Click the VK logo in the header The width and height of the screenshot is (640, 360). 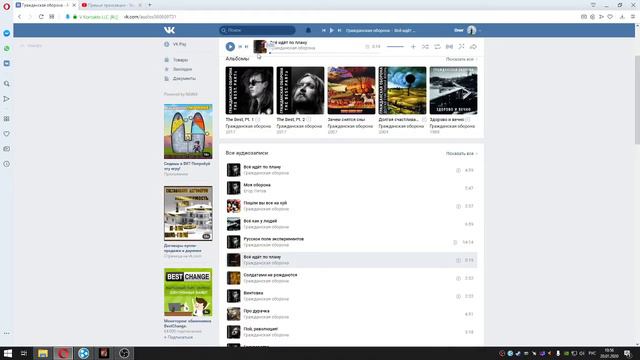coord(169,30)
